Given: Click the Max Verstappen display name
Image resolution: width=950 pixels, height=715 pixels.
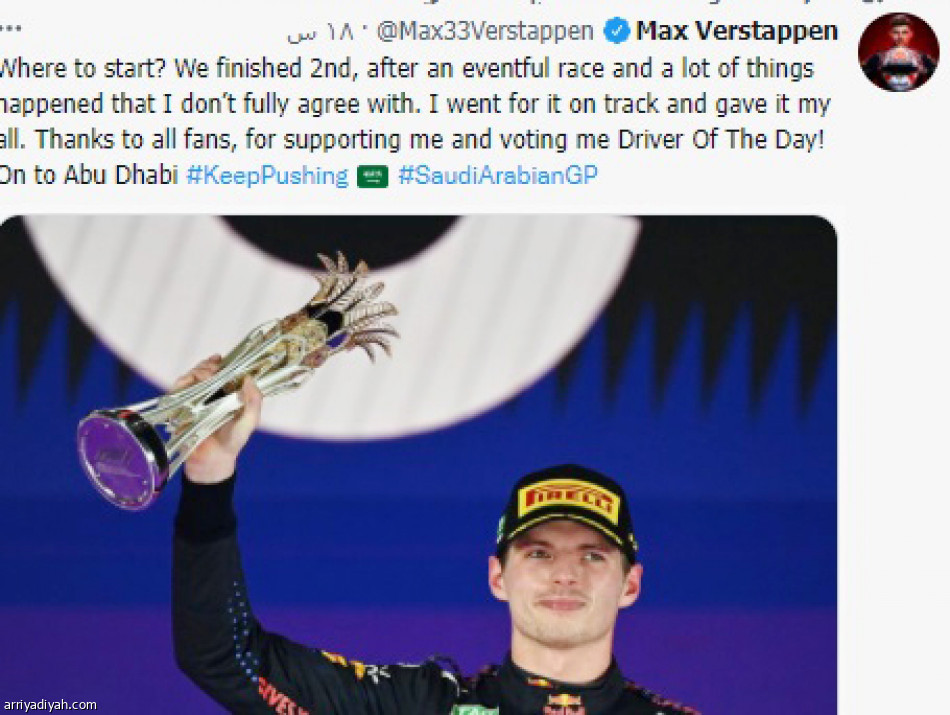Looking at the screenshot, I should pyautogui.click(x=737, y=31).
